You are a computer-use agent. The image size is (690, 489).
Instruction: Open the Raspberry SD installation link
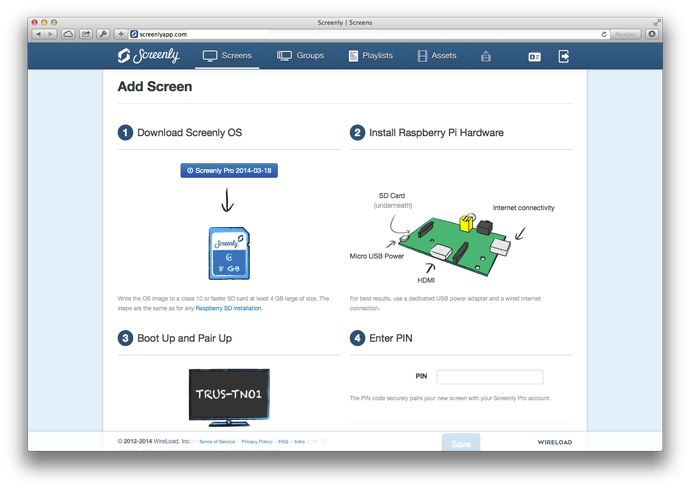[x=229, y=309]
